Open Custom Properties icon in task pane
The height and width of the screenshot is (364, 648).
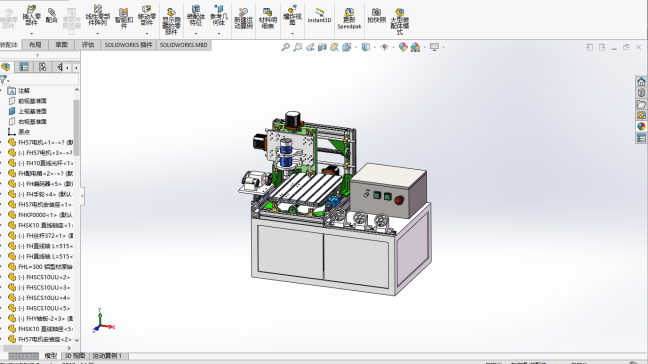641,138
